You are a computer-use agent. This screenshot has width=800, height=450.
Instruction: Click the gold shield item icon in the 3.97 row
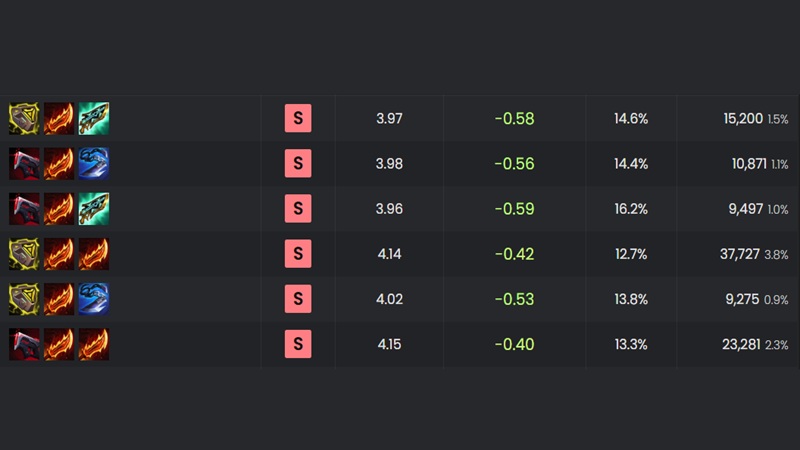click(24, 119)
